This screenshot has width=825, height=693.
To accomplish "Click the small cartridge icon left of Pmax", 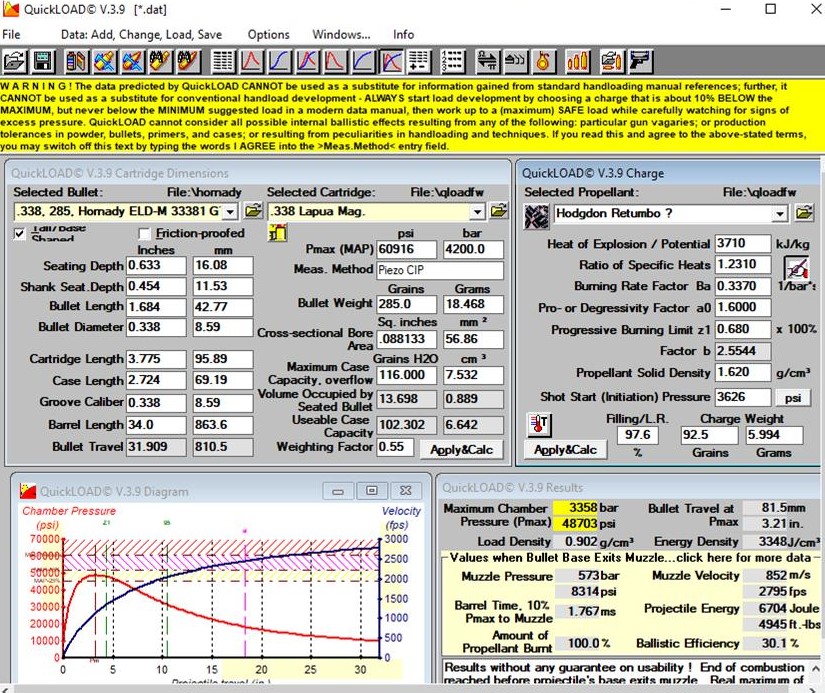I will [x=277, y=232].
